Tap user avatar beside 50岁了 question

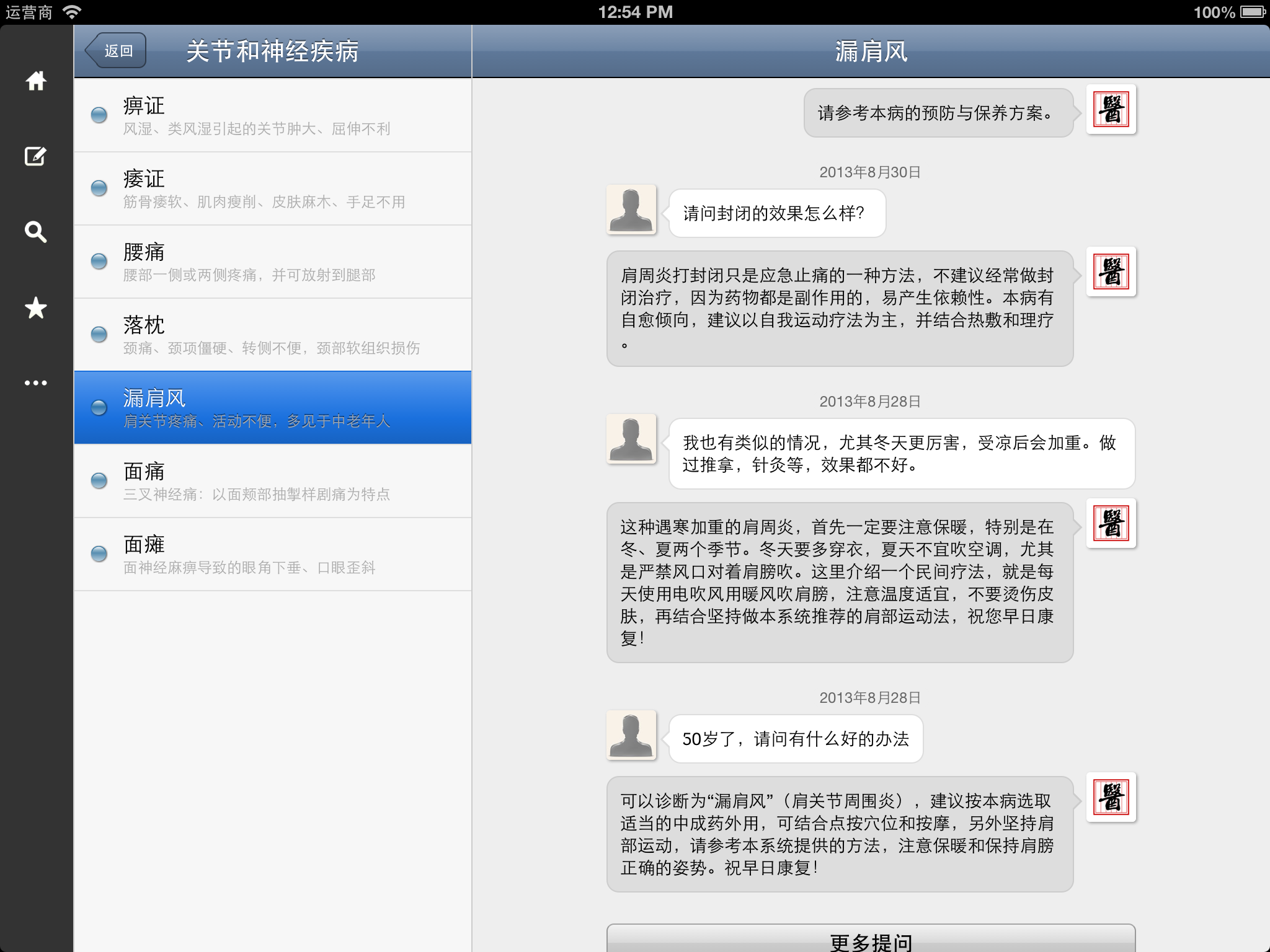[x=631, y=735]
